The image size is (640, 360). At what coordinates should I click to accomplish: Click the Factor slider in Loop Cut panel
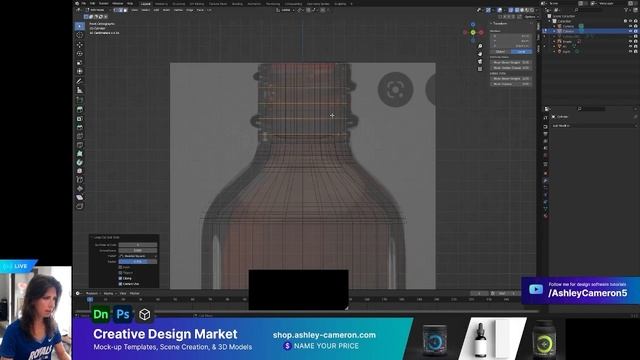click(138, 261)
